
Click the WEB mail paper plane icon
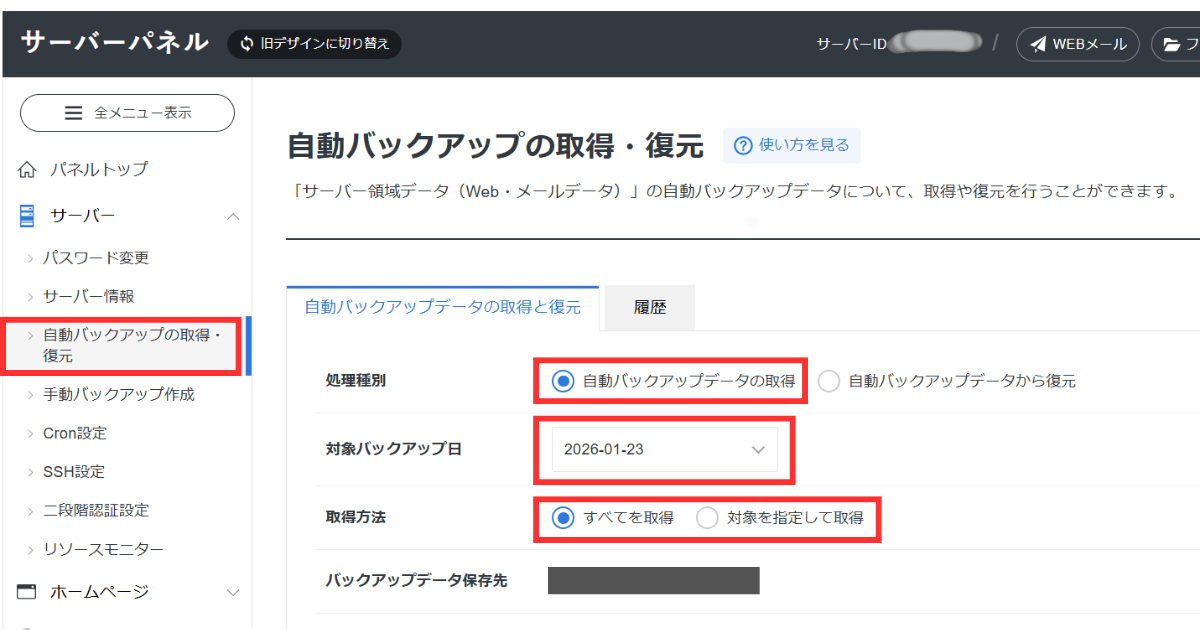(x=1038, y=44)
